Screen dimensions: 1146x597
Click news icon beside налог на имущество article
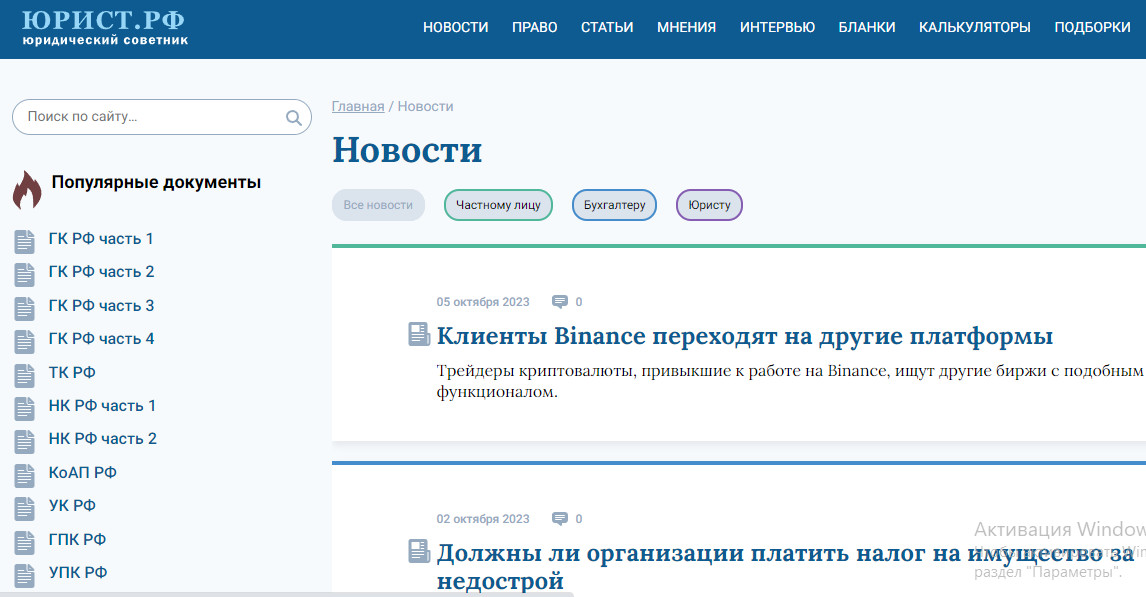coord(419,551)
